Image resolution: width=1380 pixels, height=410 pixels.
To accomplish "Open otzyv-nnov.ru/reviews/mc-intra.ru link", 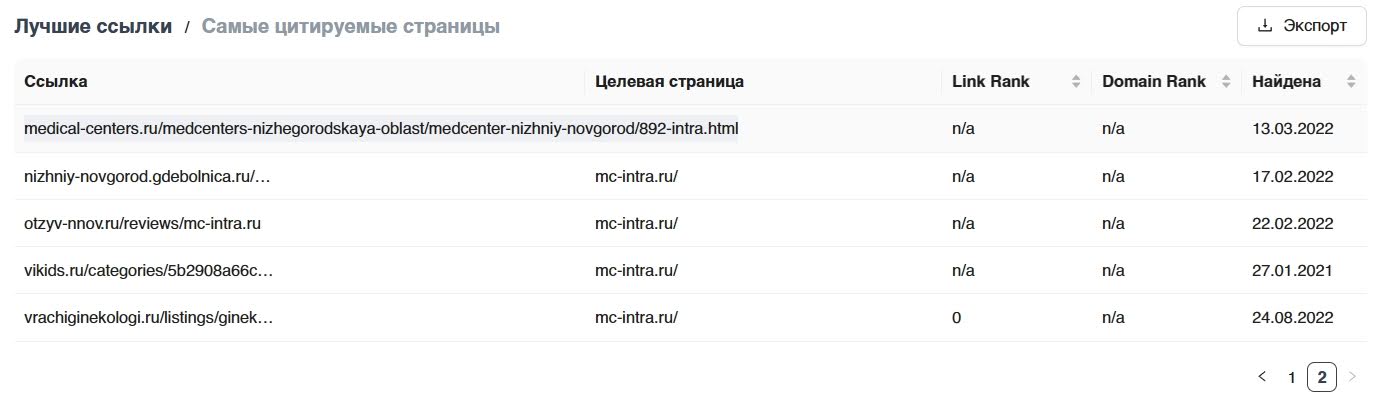I will pyautogui.click(x=142, y=224).
